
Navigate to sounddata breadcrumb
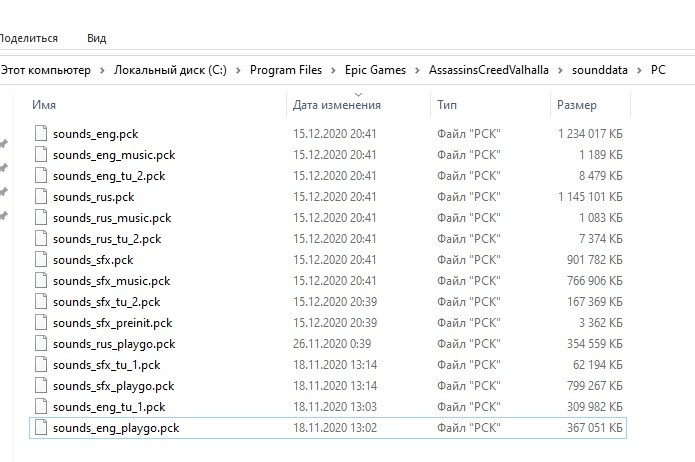click(x=600, y=70)
